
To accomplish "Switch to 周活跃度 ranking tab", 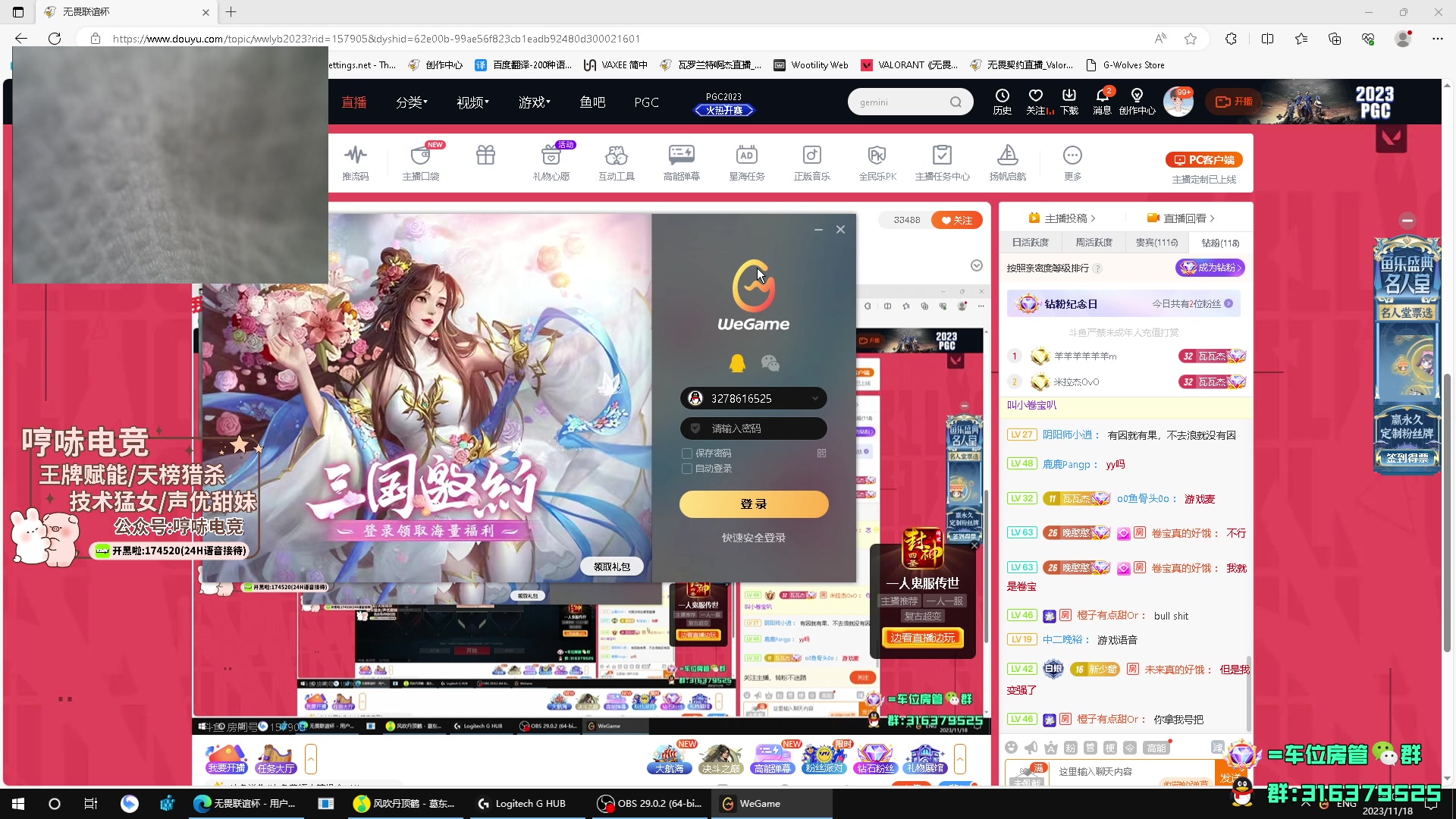I will point(1094,243).
